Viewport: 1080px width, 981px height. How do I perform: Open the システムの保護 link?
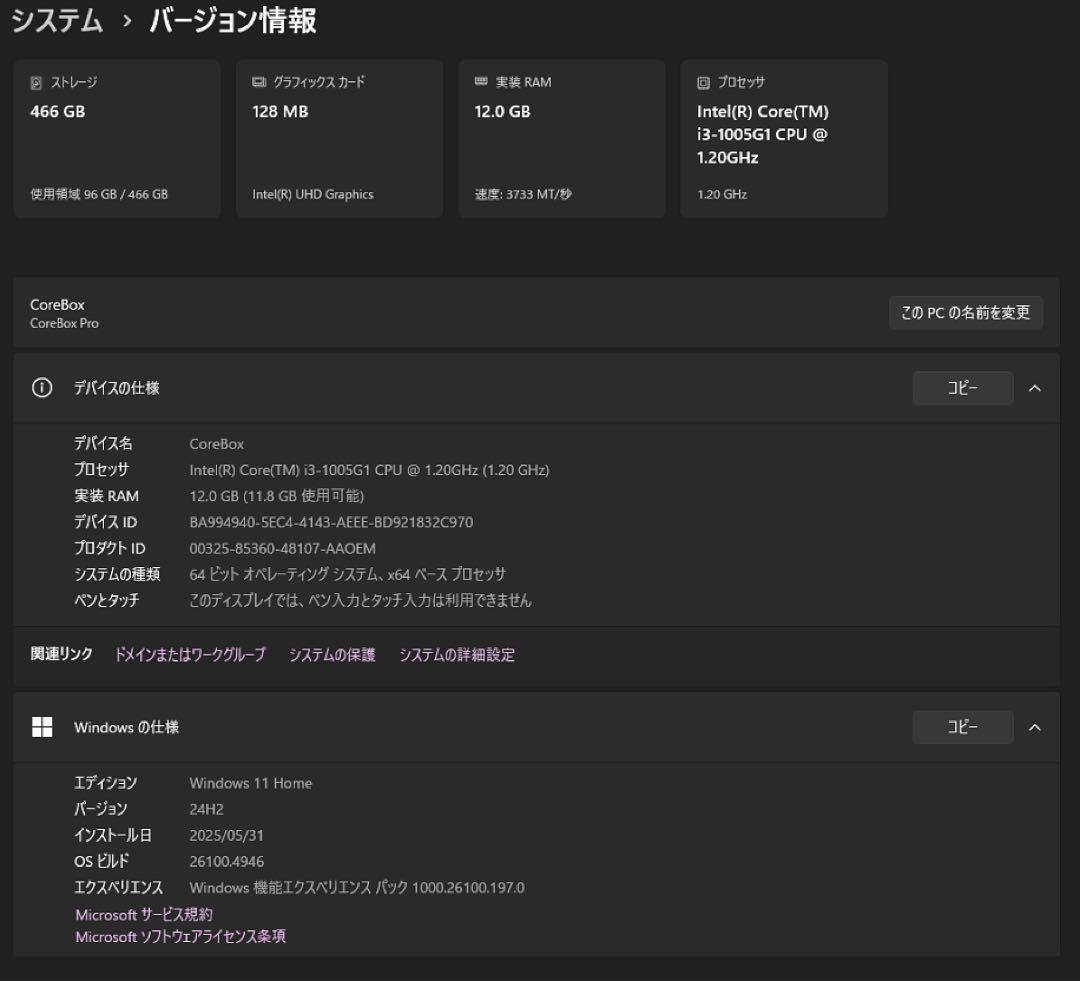pos(331,654)
